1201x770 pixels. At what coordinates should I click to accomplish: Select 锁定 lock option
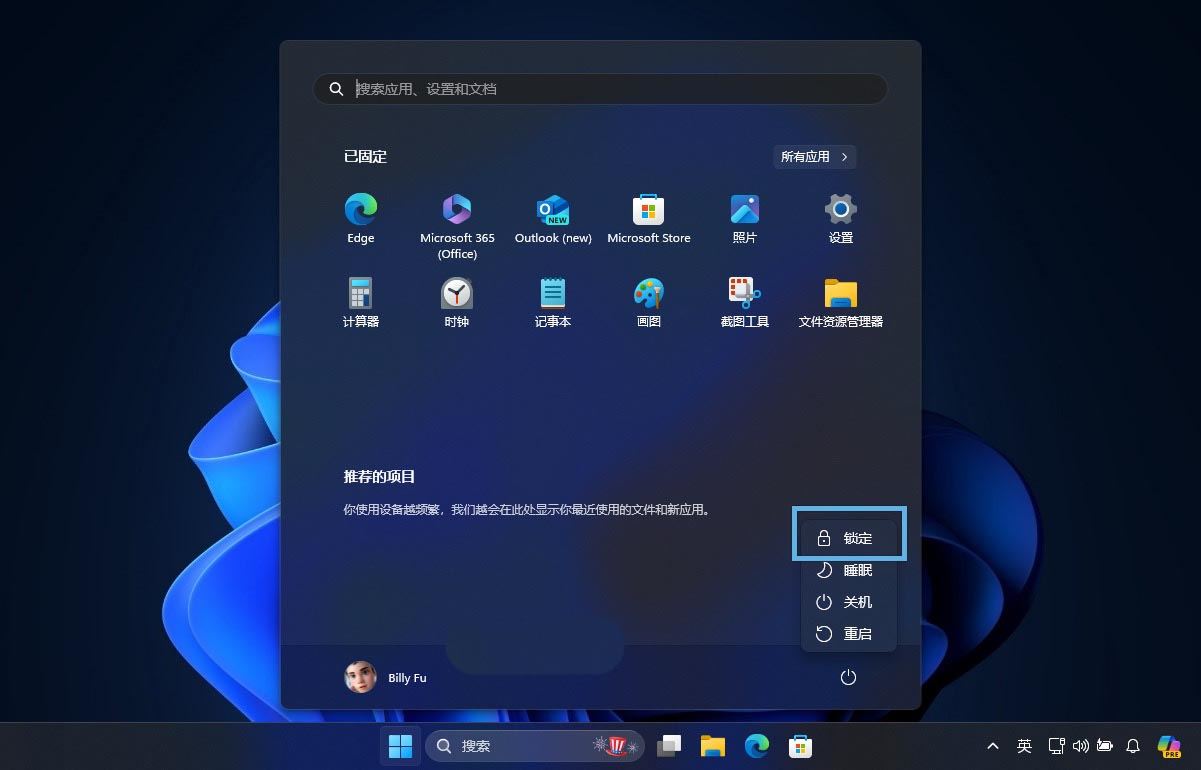[849, 538]
